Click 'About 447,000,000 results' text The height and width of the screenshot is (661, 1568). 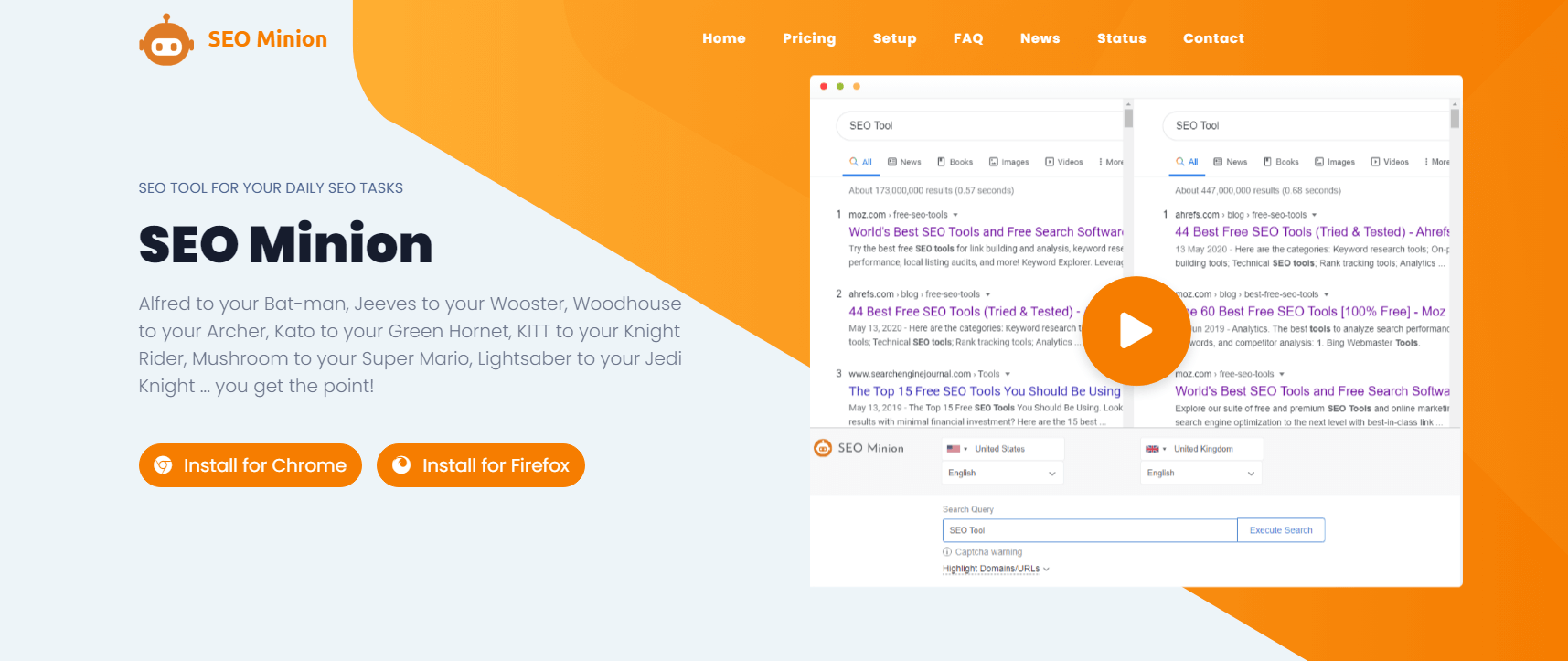[1257, 191]
